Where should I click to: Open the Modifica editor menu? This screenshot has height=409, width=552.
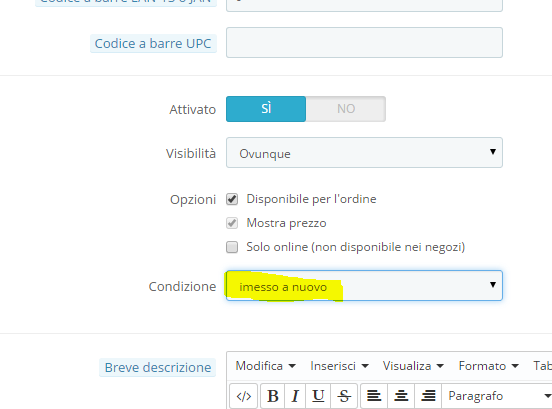coord(265,366)
